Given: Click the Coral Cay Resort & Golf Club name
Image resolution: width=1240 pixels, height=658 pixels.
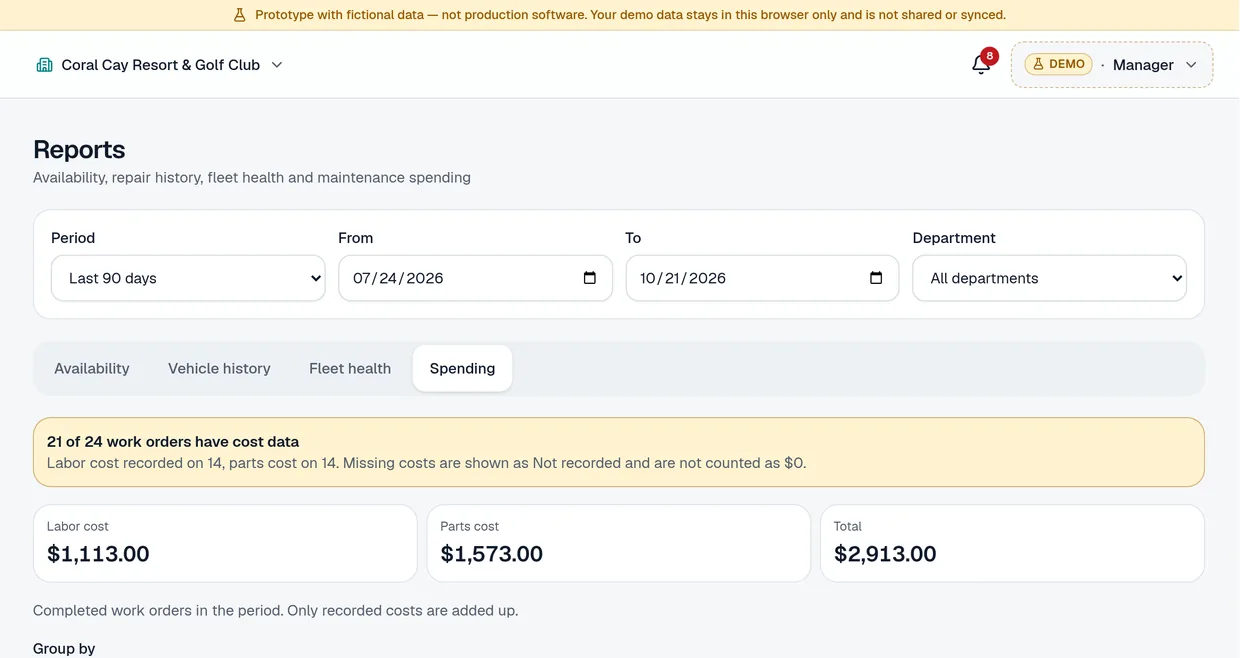Looking at the screenshot, I should [x=161, y=65].
